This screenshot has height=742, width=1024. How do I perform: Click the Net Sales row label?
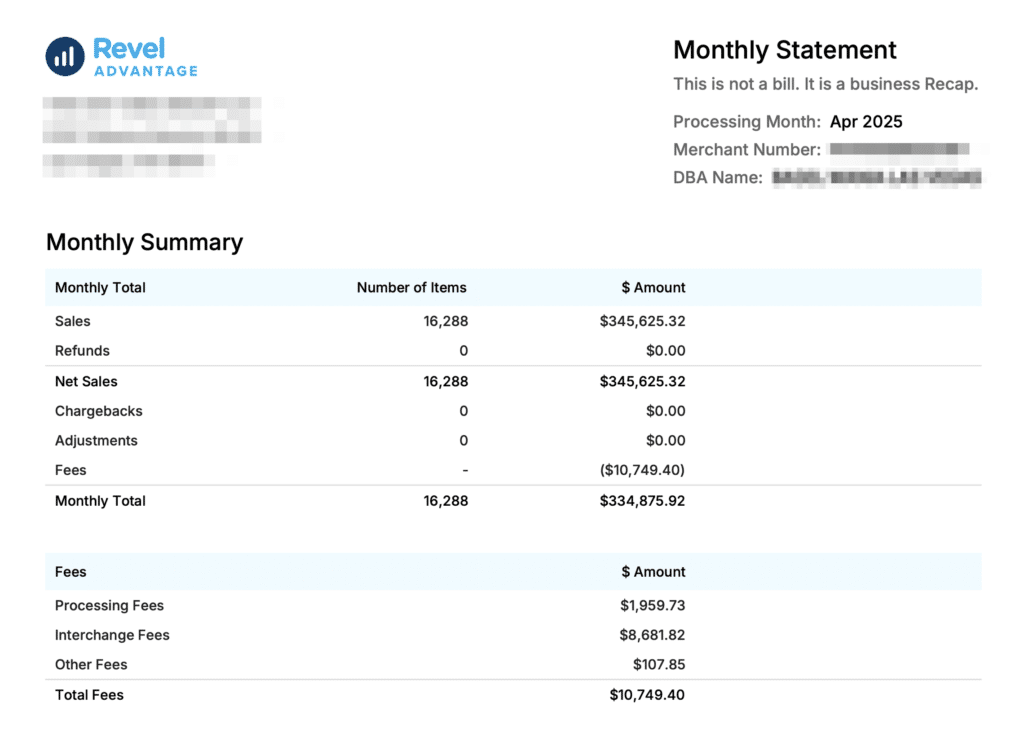(x=86, y=381)
